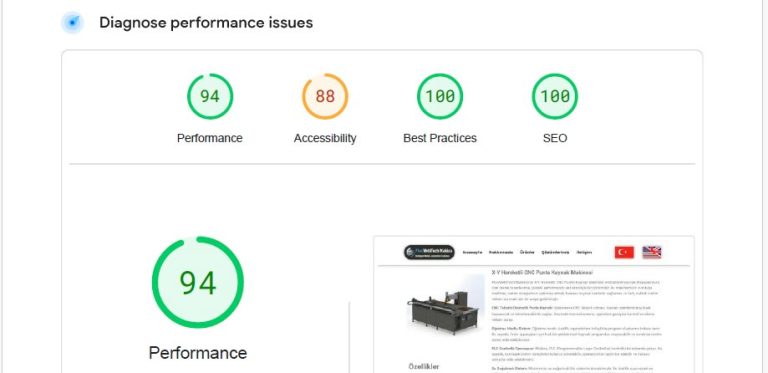Click the Best Practices label under its gauge

point(440,138)
